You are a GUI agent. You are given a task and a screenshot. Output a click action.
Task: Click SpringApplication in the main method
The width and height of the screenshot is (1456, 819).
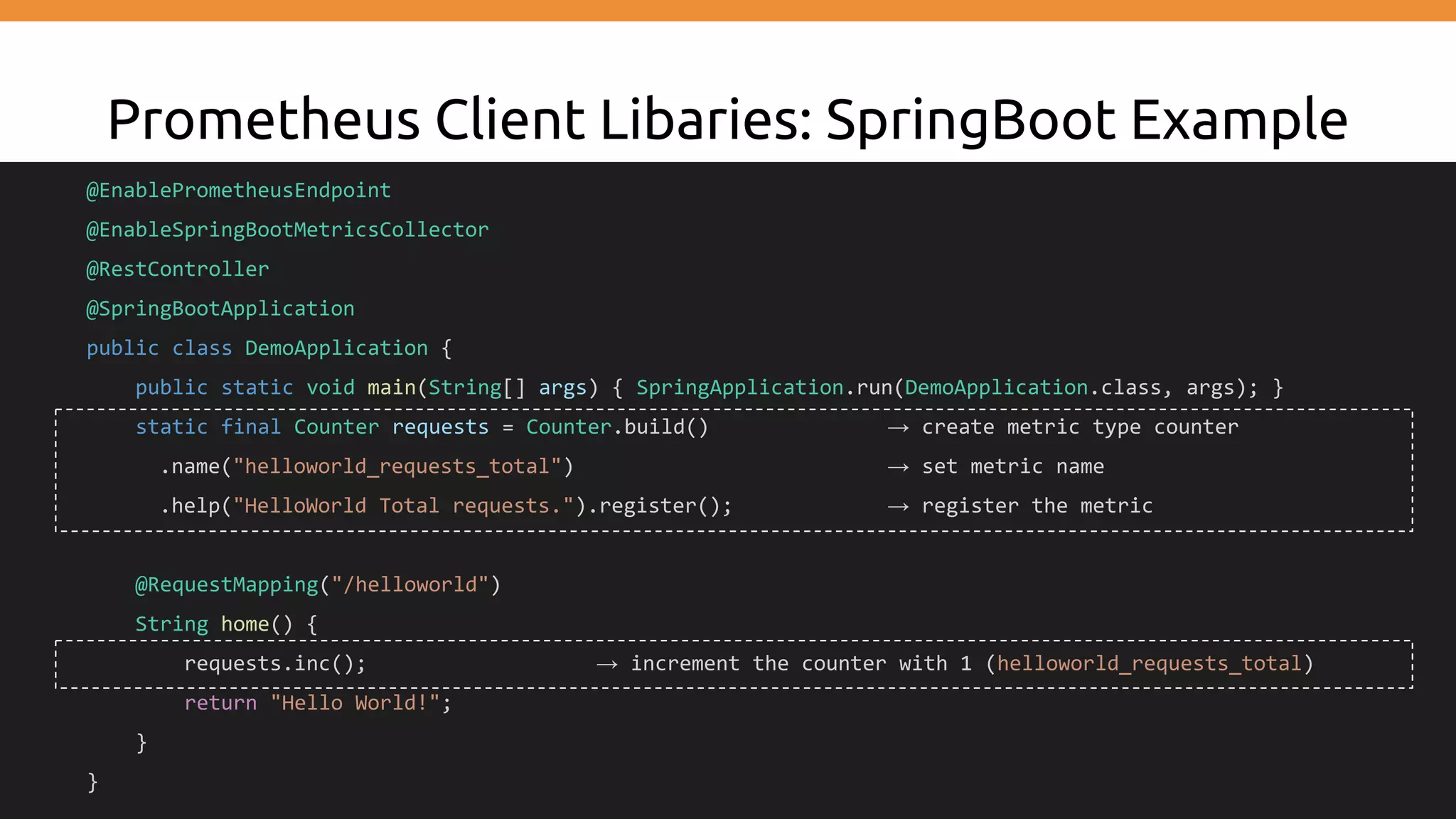739,387
